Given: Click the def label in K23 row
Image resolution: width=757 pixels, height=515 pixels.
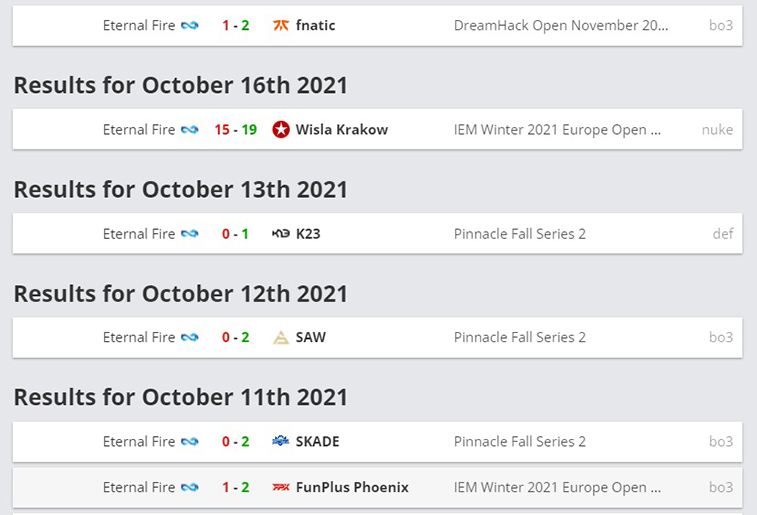Looking at the screenshot, I should coord(723,234).
